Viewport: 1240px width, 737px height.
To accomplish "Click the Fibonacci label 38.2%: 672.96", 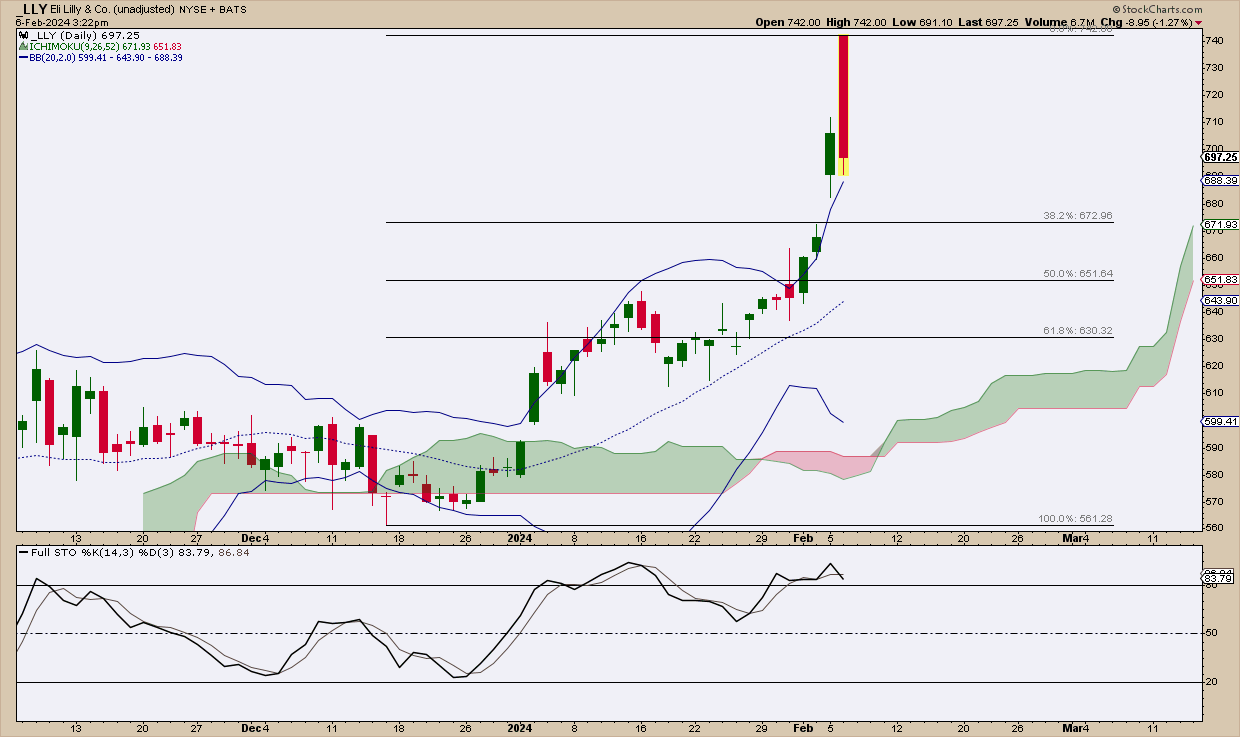I will (x=1079, y=216).
